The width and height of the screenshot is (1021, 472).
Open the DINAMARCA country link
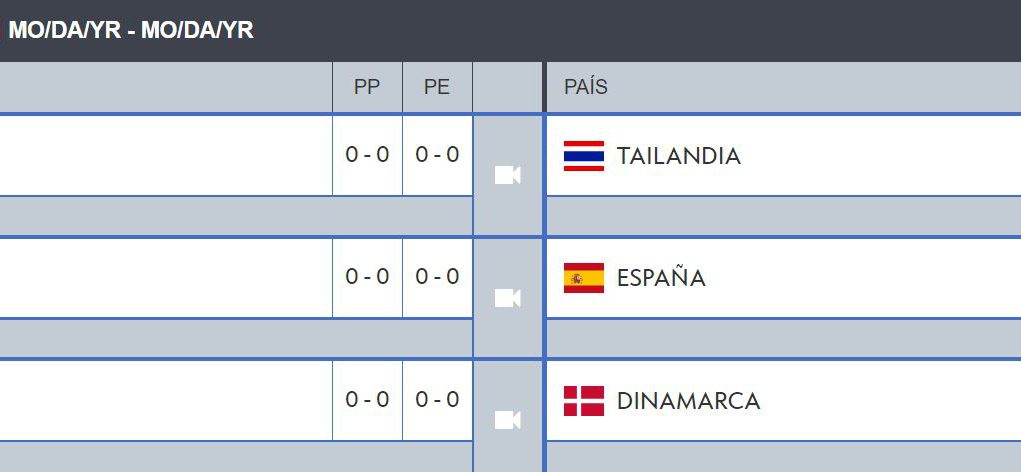click(x=688, y=401)
